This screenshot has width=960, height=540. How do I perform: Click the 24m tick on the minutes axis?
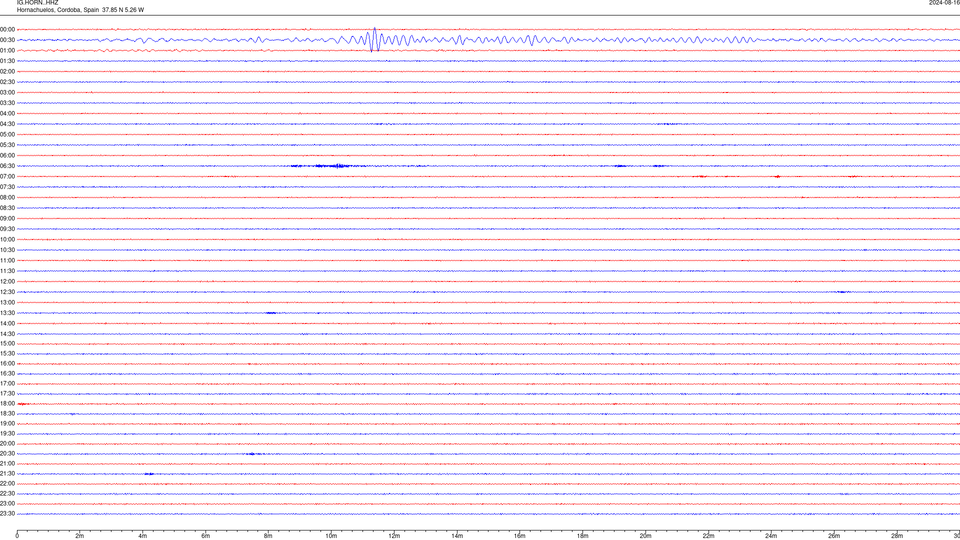click(771, 536)
